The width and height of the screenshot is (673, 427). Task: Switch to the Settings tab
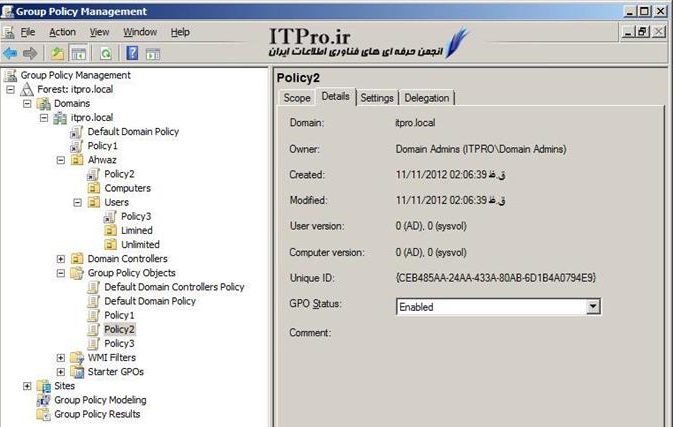(376, 97)
